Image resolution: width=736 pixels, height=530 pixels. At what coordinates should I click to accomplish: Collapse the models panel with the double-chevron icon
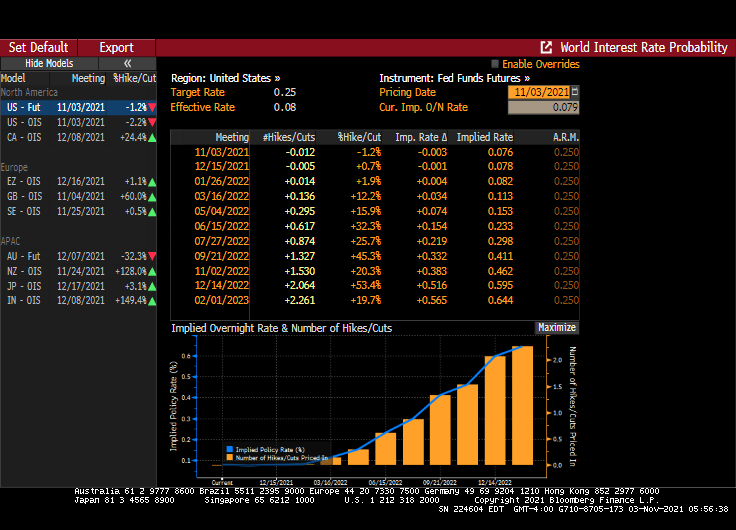pos(128,63)
